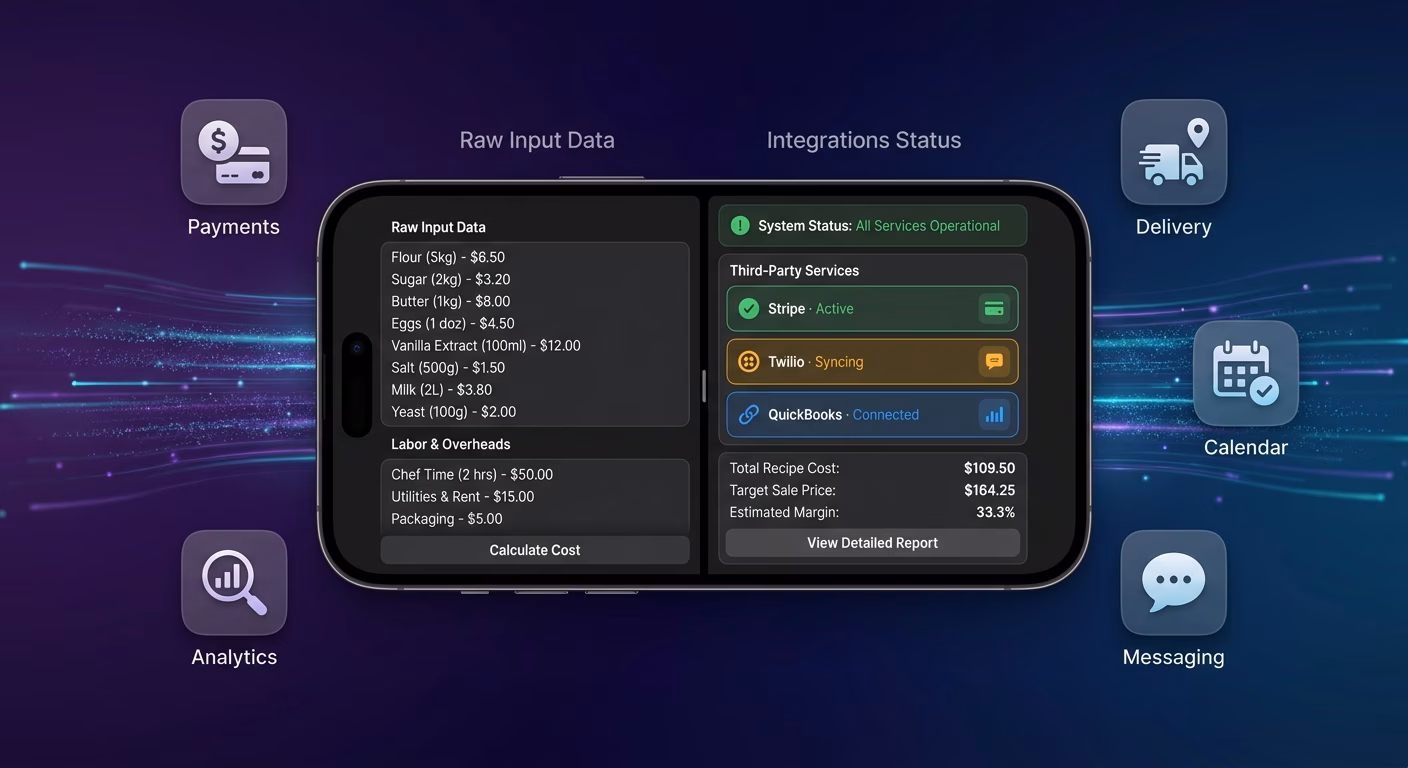Click the Milk (2L) - $3.80 line
This screenshot has width=1408, height=768.
pyautogui.click(x=442, y=389)
